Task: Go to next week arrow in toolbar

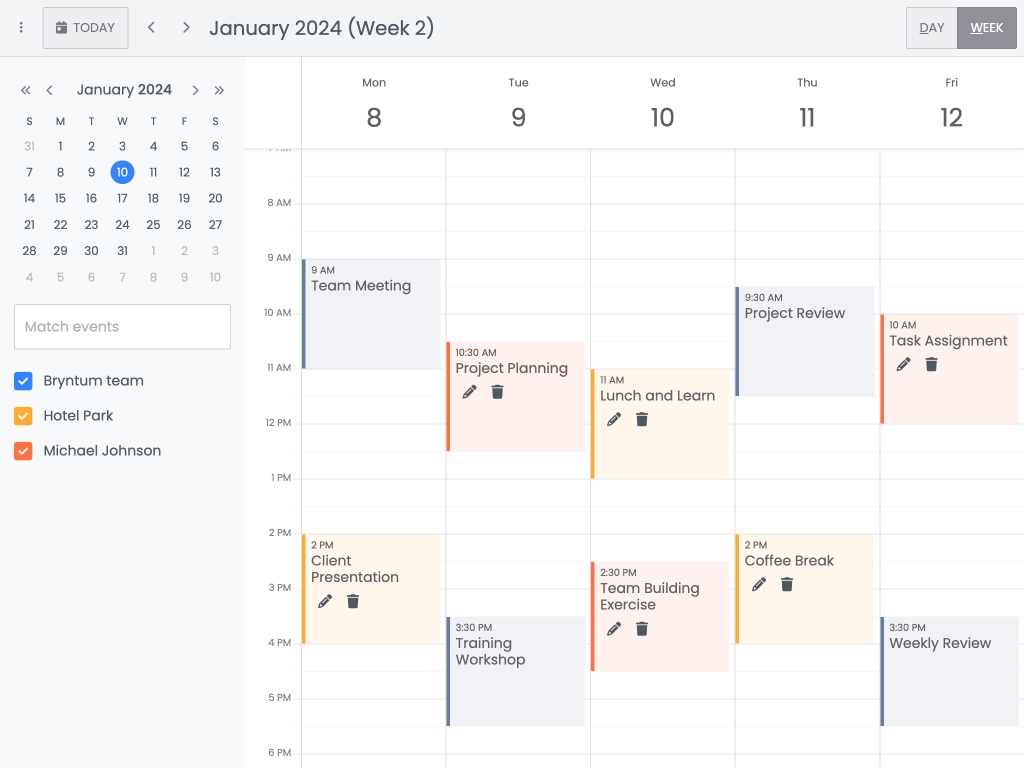Action: click(186, 27)
